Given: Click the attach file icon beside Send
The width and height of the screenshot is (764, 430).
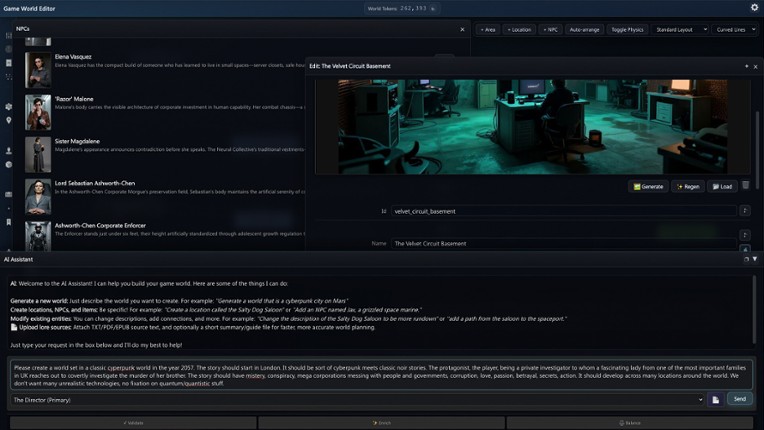Looking at the screenshot, I should [716, 399].
